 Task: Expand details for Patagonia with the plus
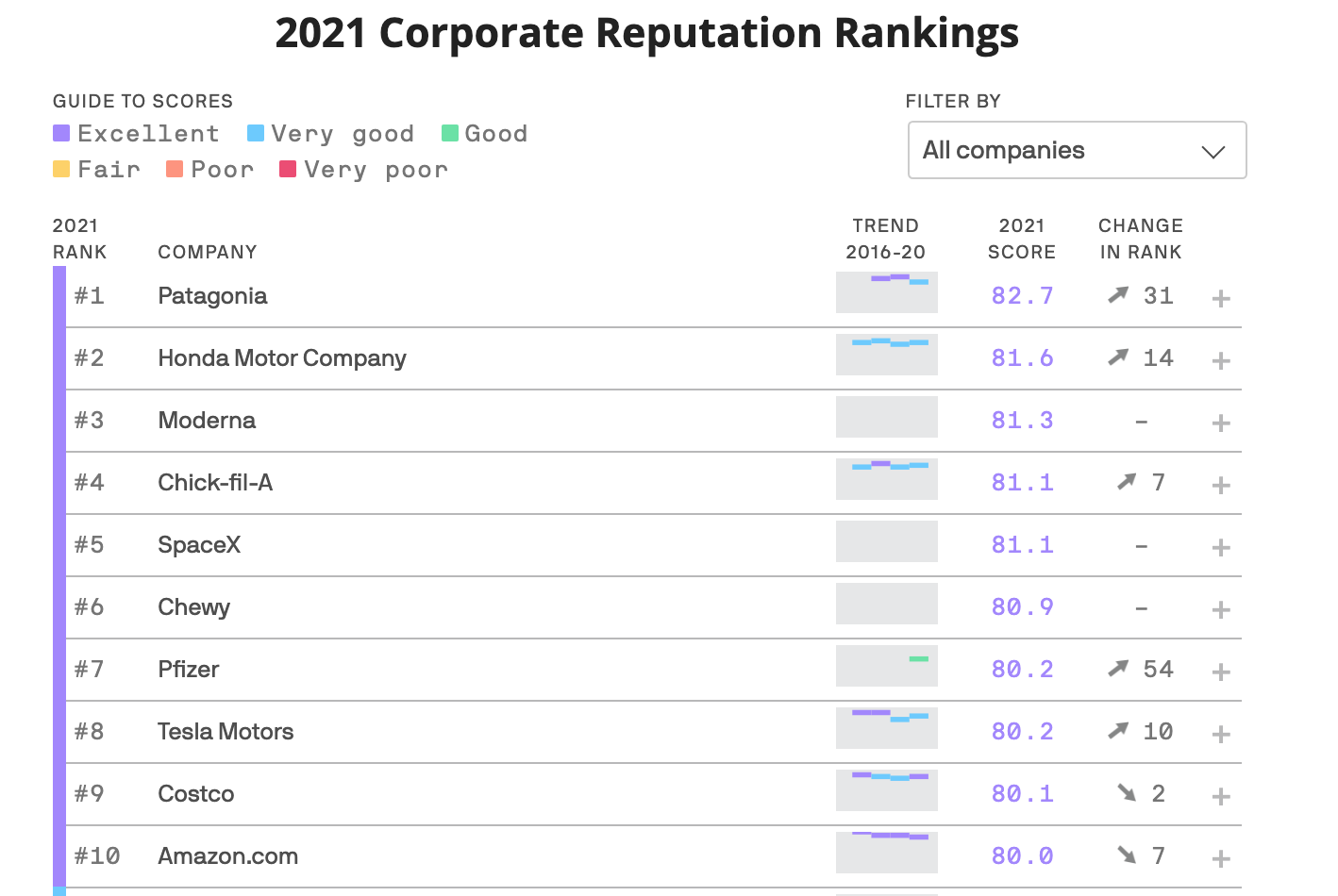click(1220, 298)
